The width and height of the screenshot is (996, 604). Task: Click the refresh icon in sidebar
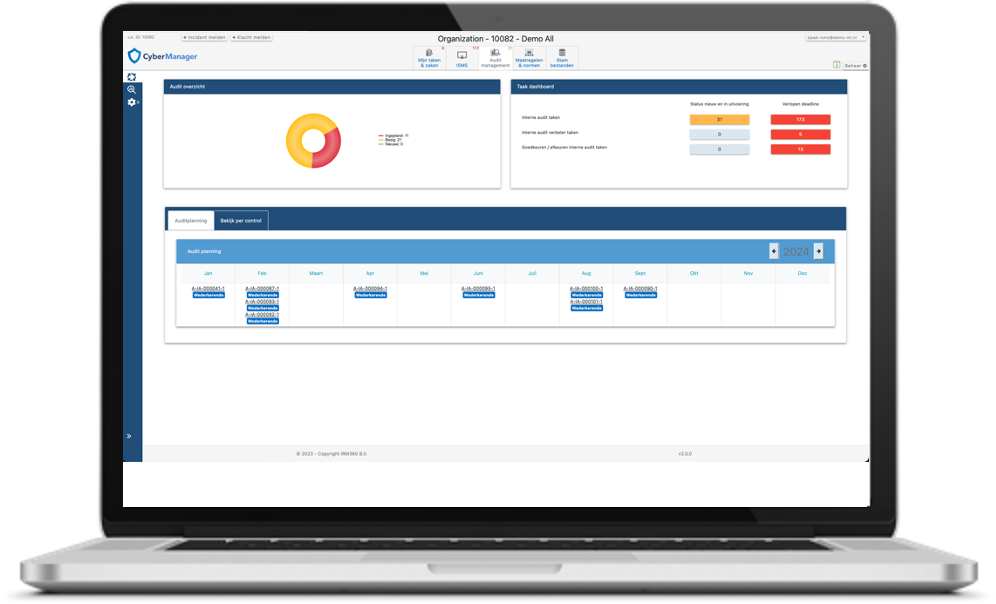tap(132, 77)
